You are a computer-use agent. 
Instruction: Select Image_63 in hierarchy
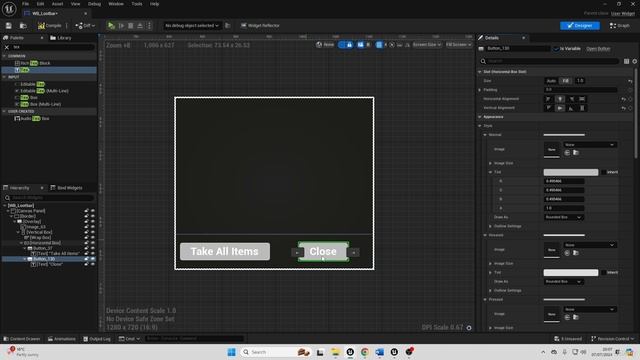33,227
